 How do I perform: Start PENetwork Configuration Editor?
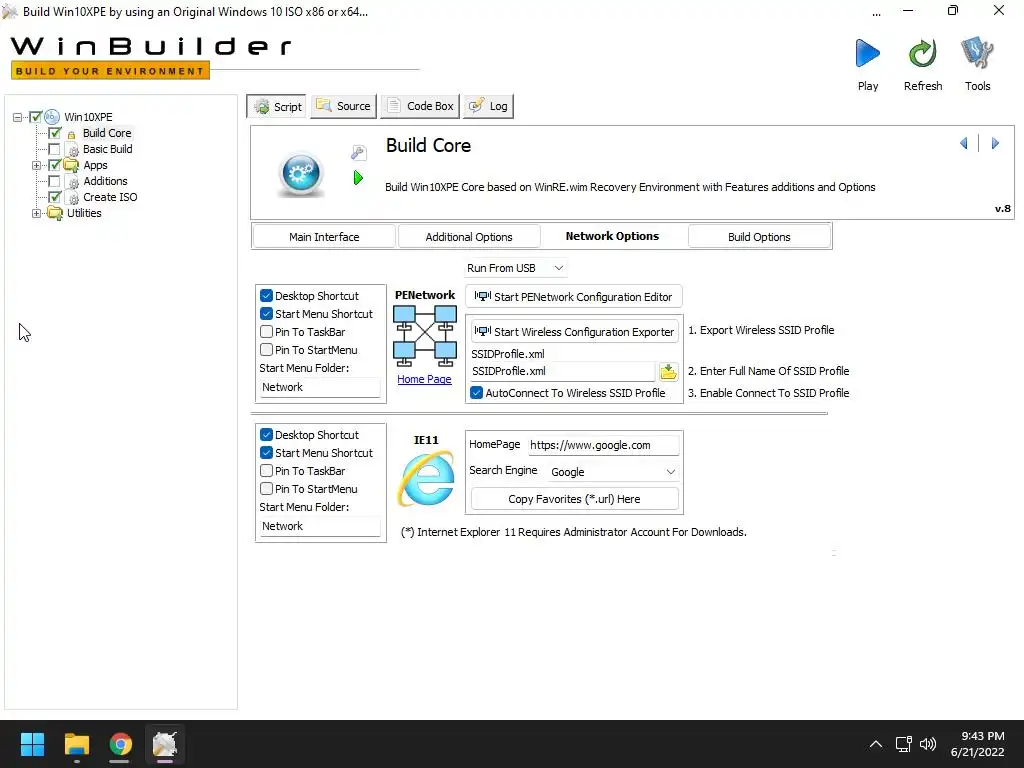coord(573,296)
